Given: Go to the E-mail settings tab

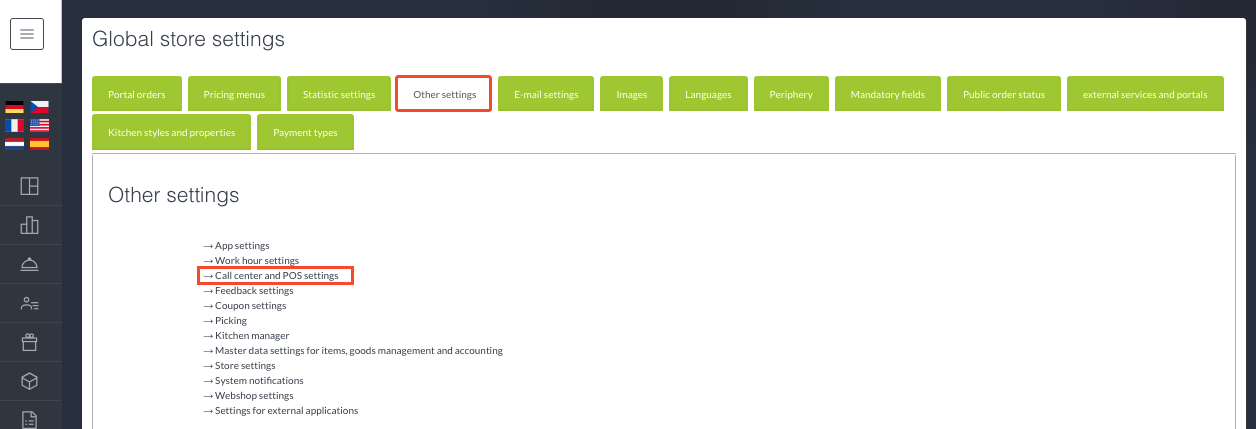Looking at the screenshot, I should [546, 94].
